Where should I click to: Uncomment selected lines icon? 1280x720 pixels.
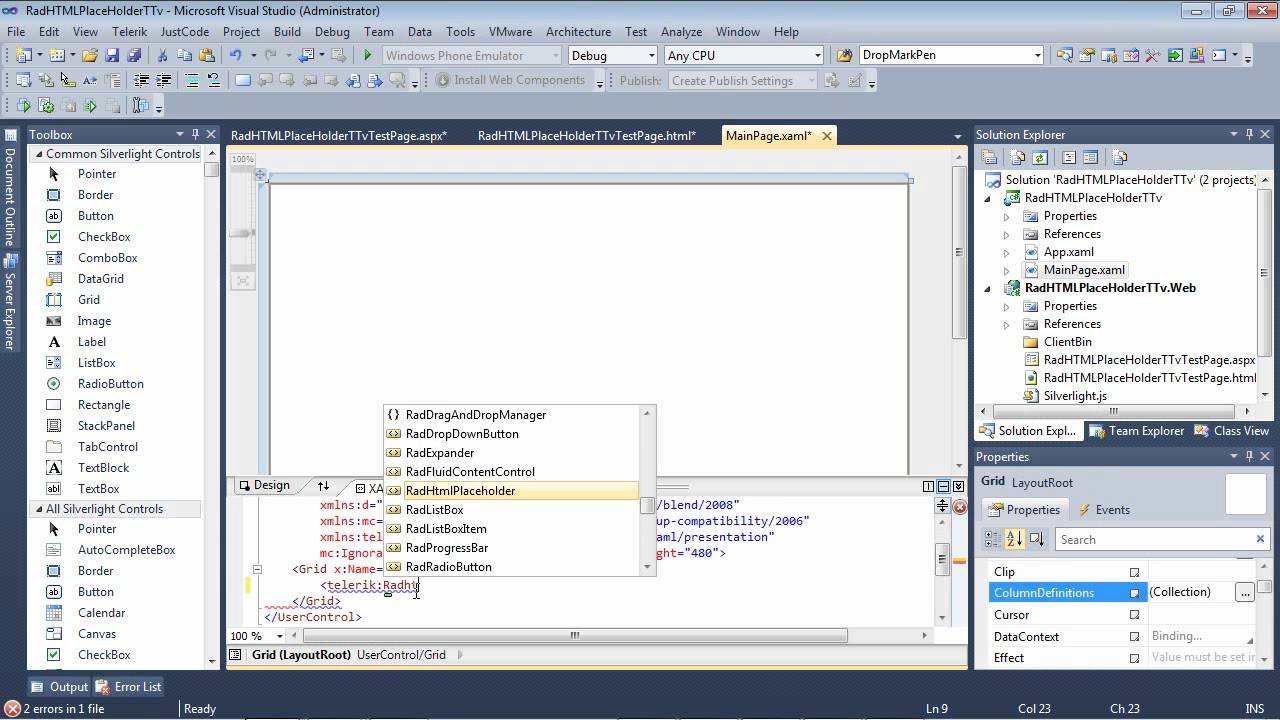coord(213,80)
